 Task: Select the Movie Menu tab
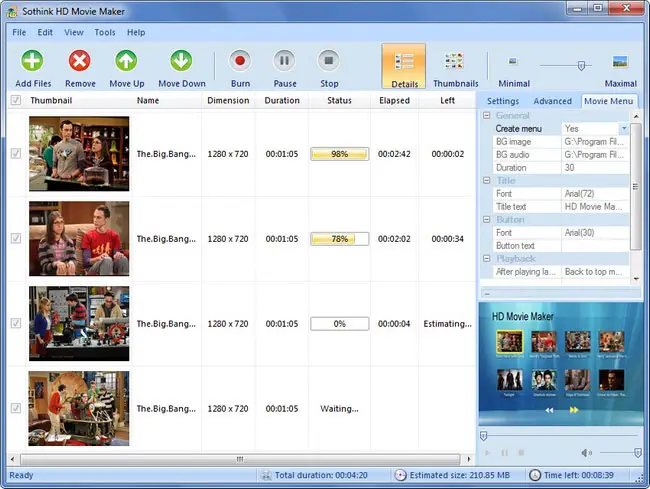tap(609, 101)
